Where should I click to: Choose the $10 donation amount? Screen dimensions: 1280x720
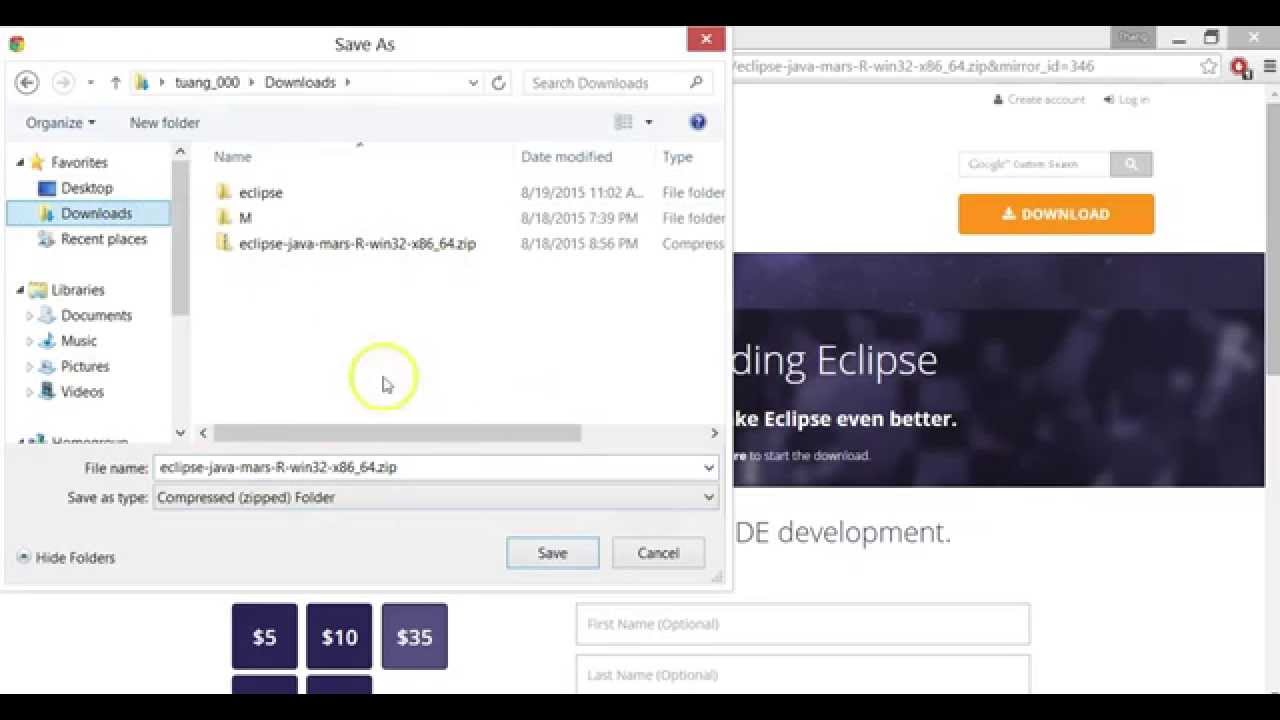click(339, 636)
